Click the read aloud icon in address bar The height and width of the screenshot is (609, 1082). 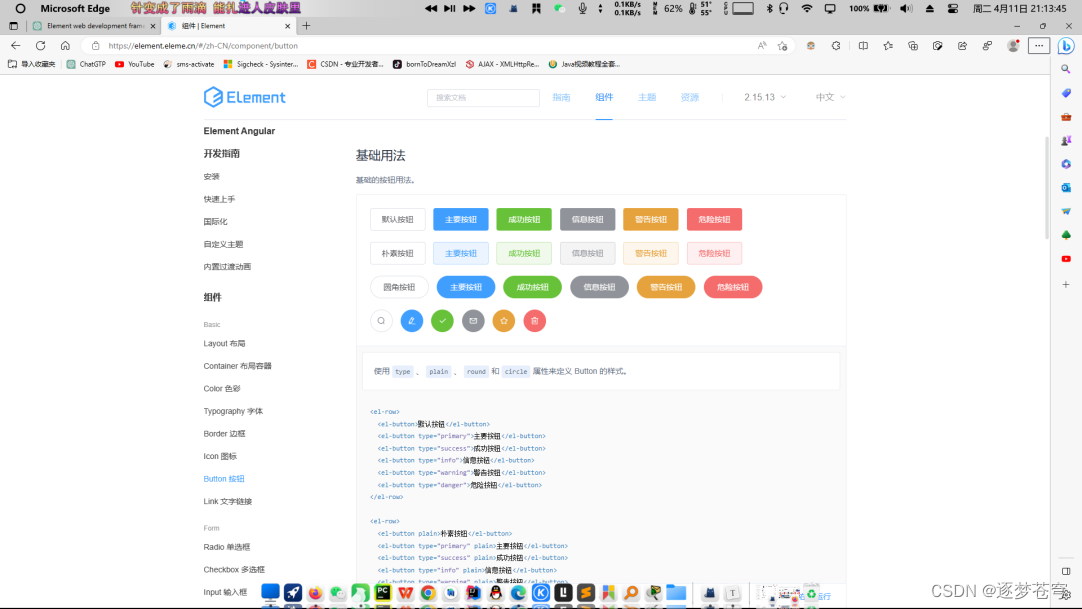762,46
